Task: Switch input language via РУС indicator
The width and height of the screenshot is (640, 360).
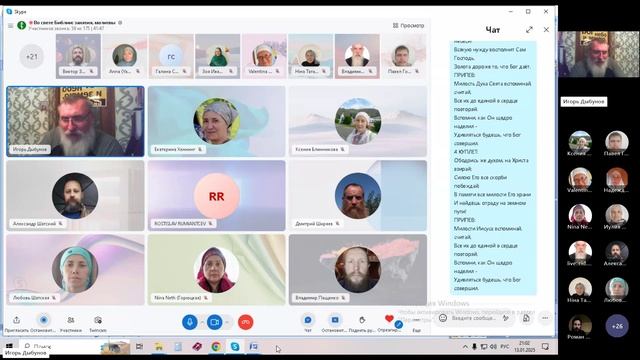Action: pos(504,347)
